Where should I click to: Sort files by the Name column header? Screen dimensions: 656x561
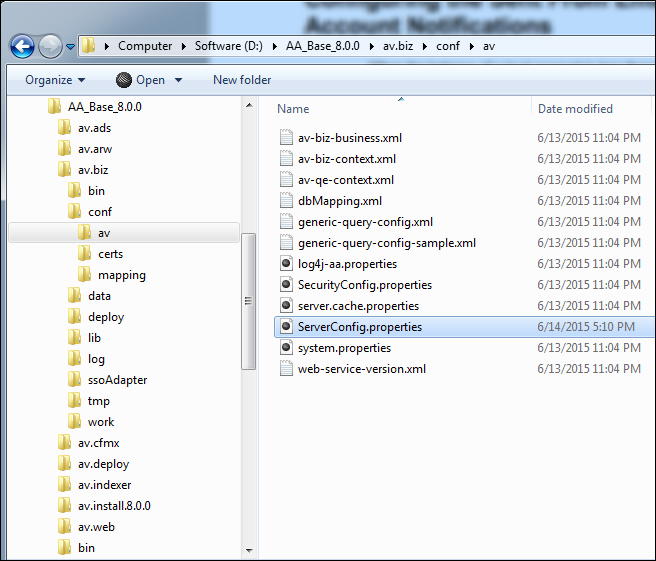(293, 109)
